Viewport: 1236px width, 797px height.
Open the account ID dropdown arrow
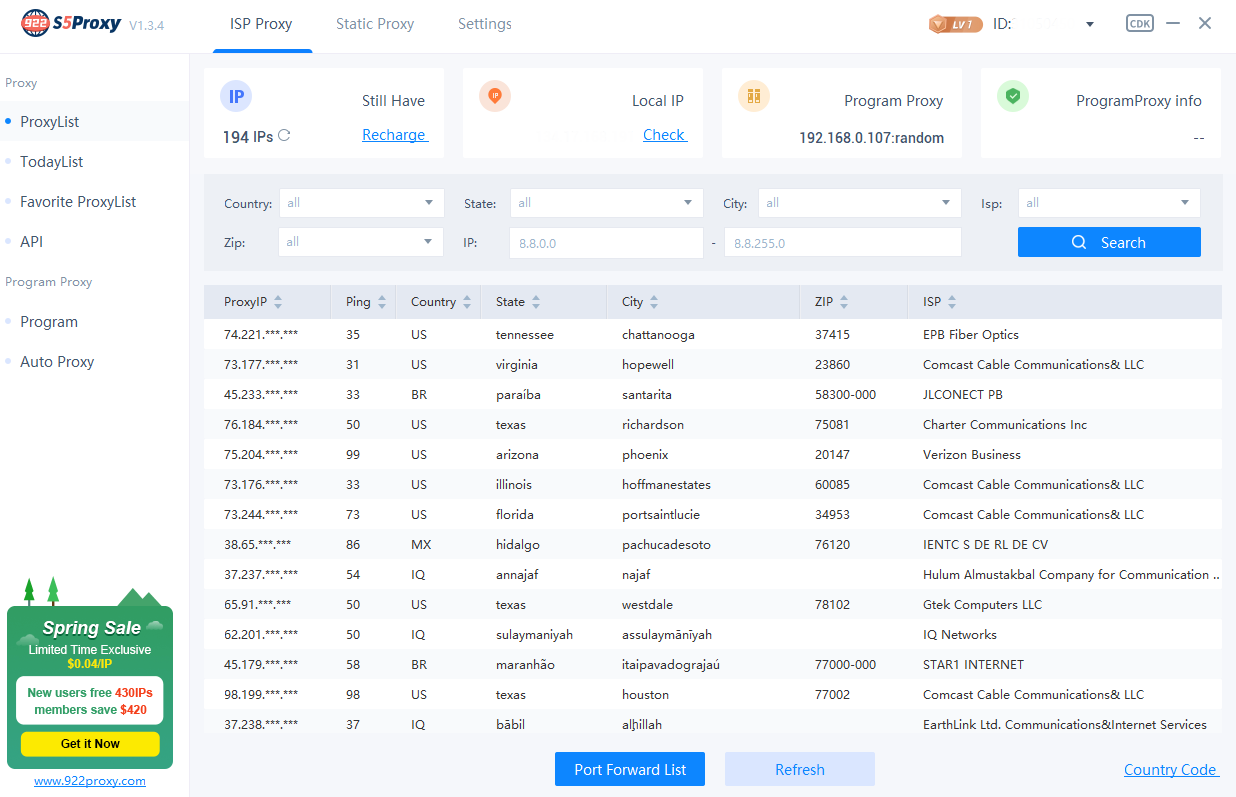pyautogui.click(x=1090, y=25)
